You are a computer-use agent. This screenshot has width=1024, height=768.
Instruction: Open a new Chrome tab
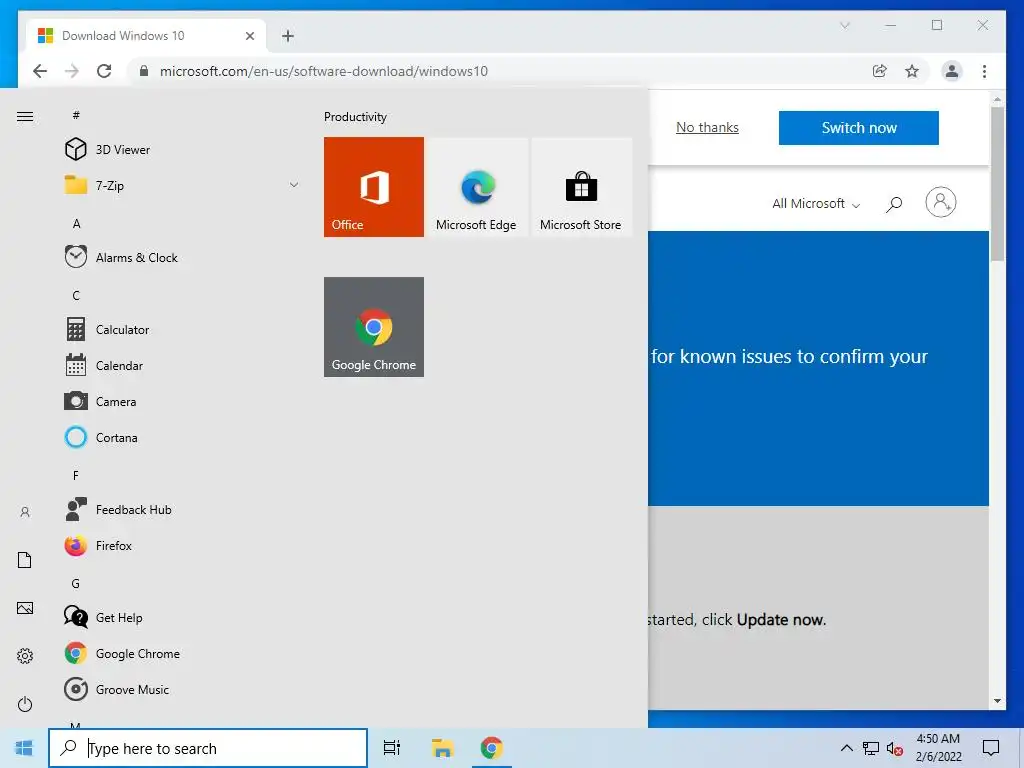[288, 36]
